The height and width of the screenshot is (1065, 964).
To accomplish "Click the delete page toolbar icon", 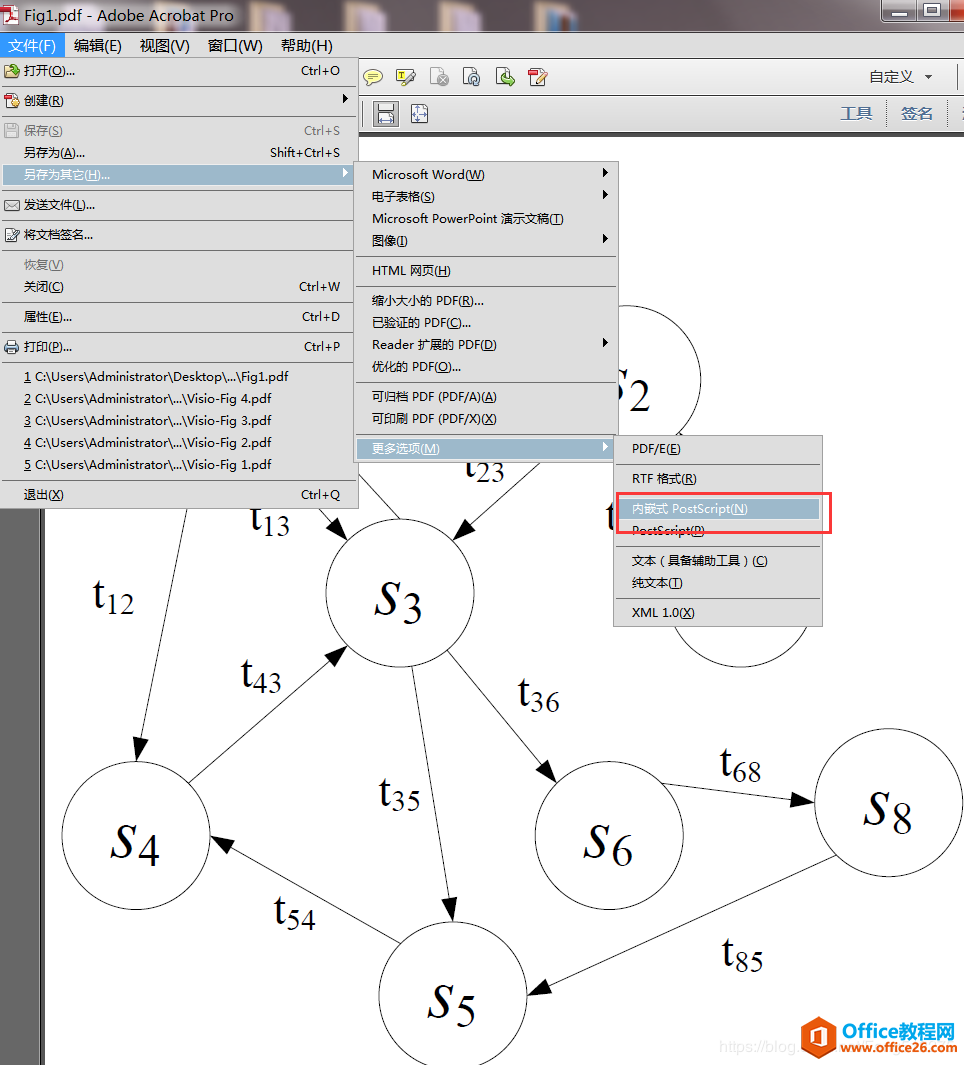I will tap(439, 77).
